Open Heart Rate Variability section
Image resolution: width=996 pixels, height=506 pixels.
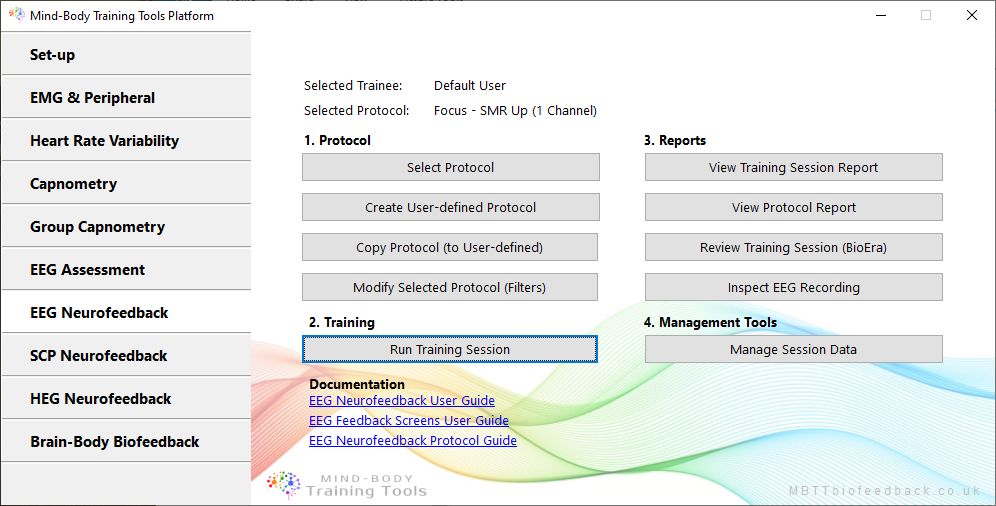click(x=126, y=140)
